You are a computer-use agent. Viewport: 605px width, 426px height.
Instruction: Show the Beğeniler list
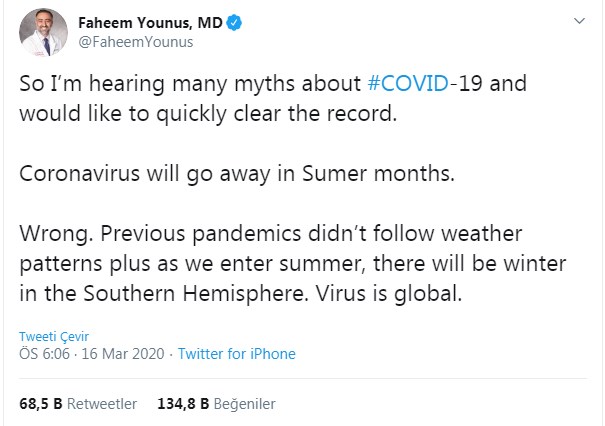(244, 405)
